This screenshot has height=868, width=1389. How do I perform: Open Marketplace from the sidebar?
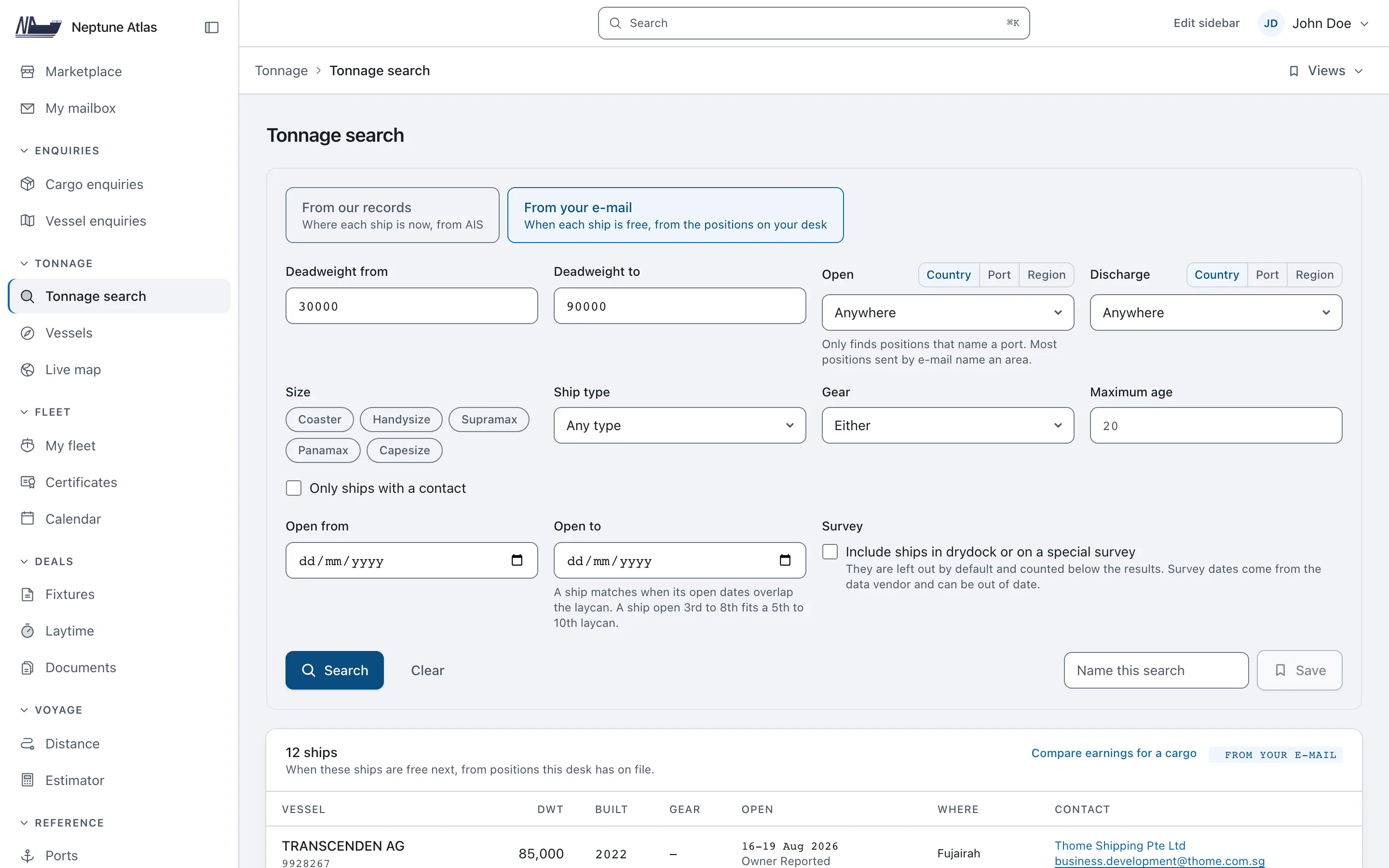coord(120,72)
